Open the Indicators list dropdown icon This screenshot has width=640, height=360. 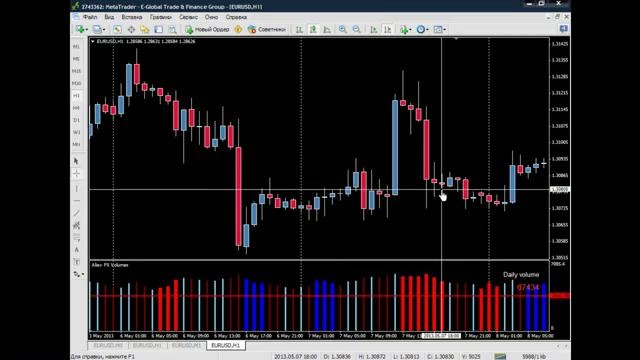pyautogui.click(x=405, y=29)
